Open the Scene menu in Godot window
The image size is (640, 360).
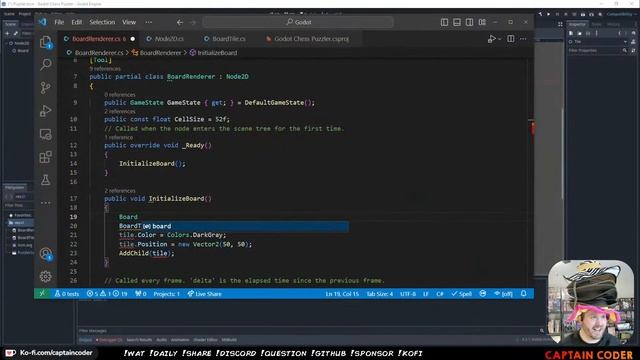tap(9, 14)
